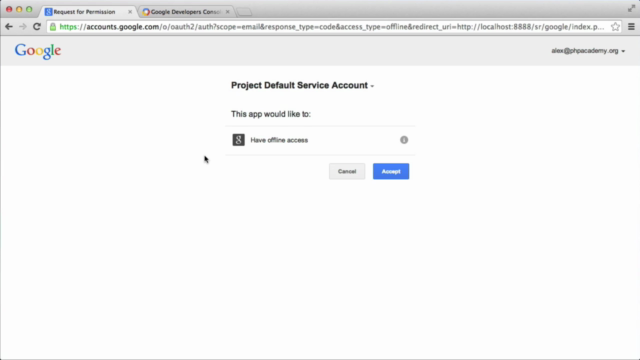This screenshot has height=360, width=640.
Task: Expand the Project Default Service Account dropdown
Action: click(x=302, y=85)
